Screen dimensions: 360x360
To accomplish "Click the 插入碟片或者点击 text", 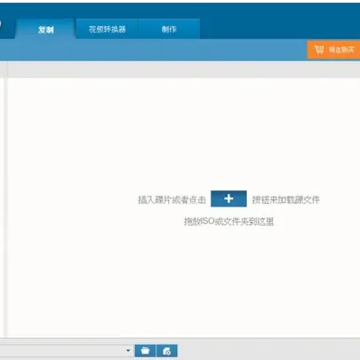I will click(x=172, y=200).
